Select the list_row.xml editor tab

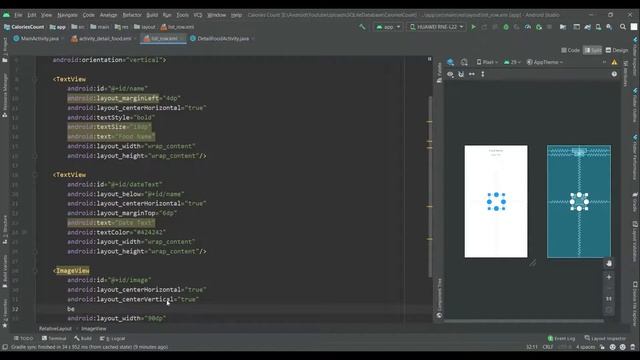[x=163, y=38]
